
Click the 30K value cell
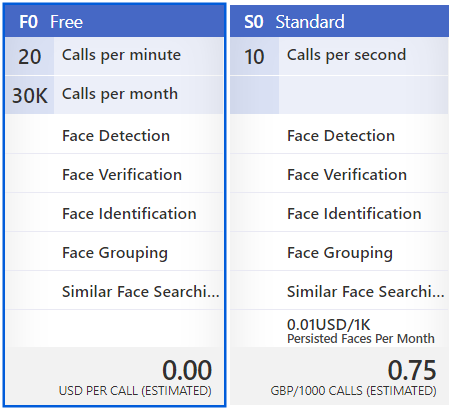click(30, 95)
